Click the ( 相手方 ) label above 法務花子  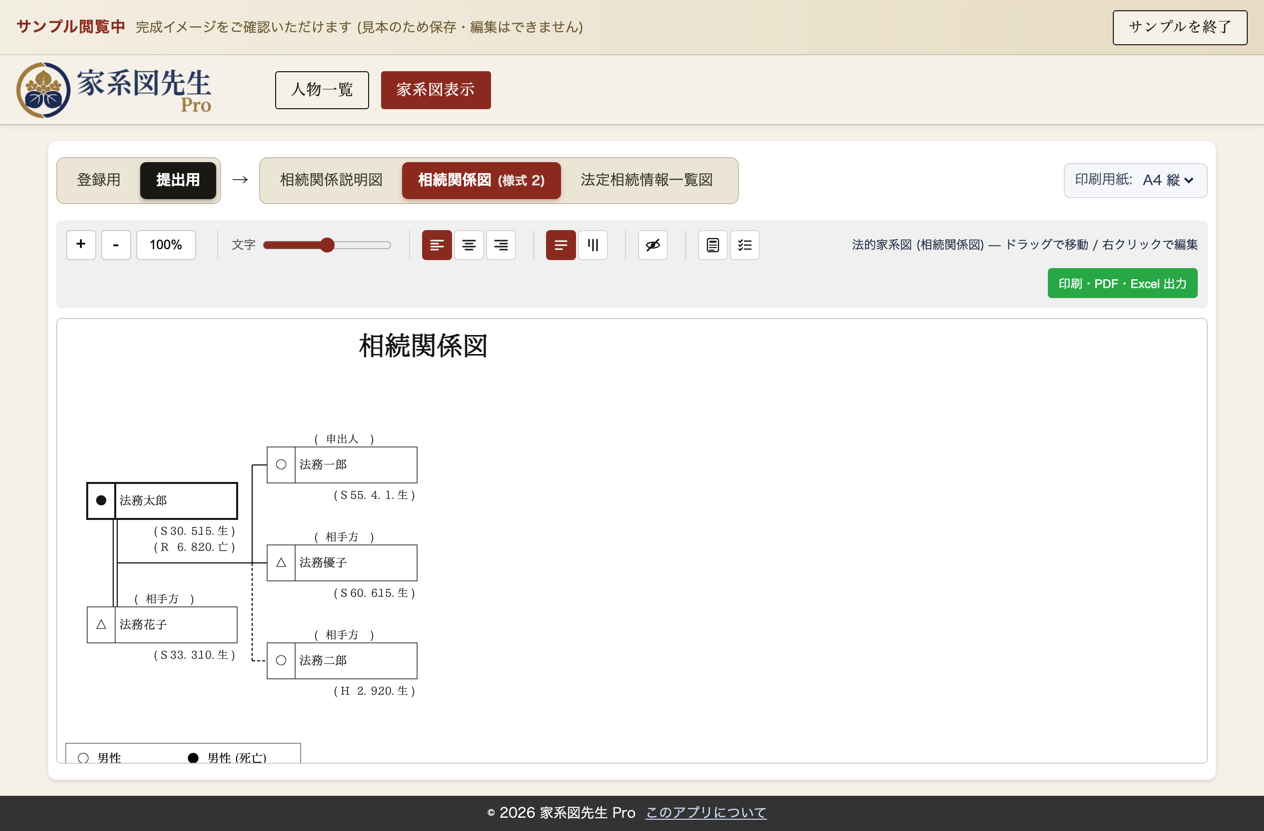click(163, 599)
